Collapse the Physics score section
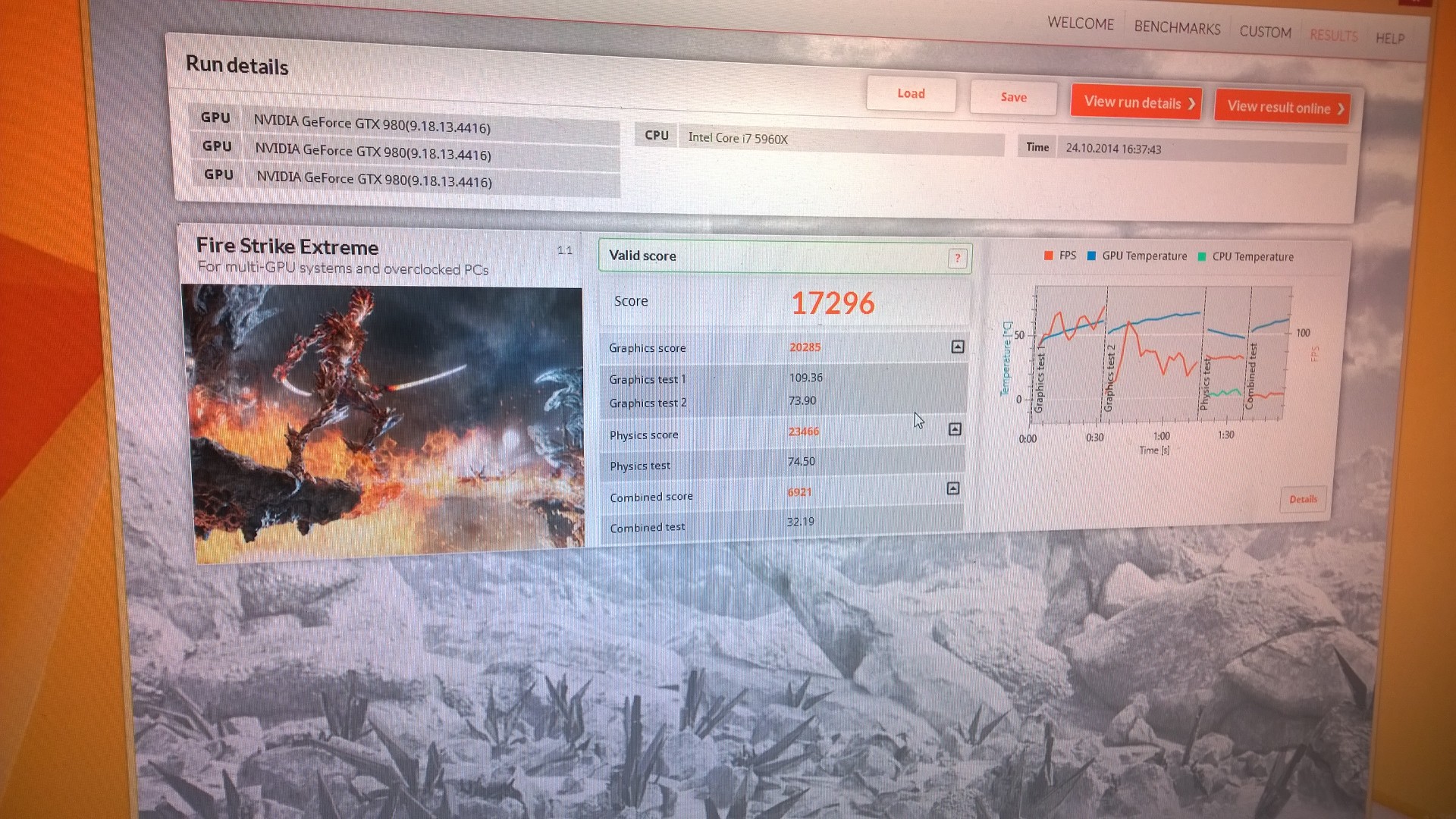Screen dimensions: 1456x819 (955, 429)
